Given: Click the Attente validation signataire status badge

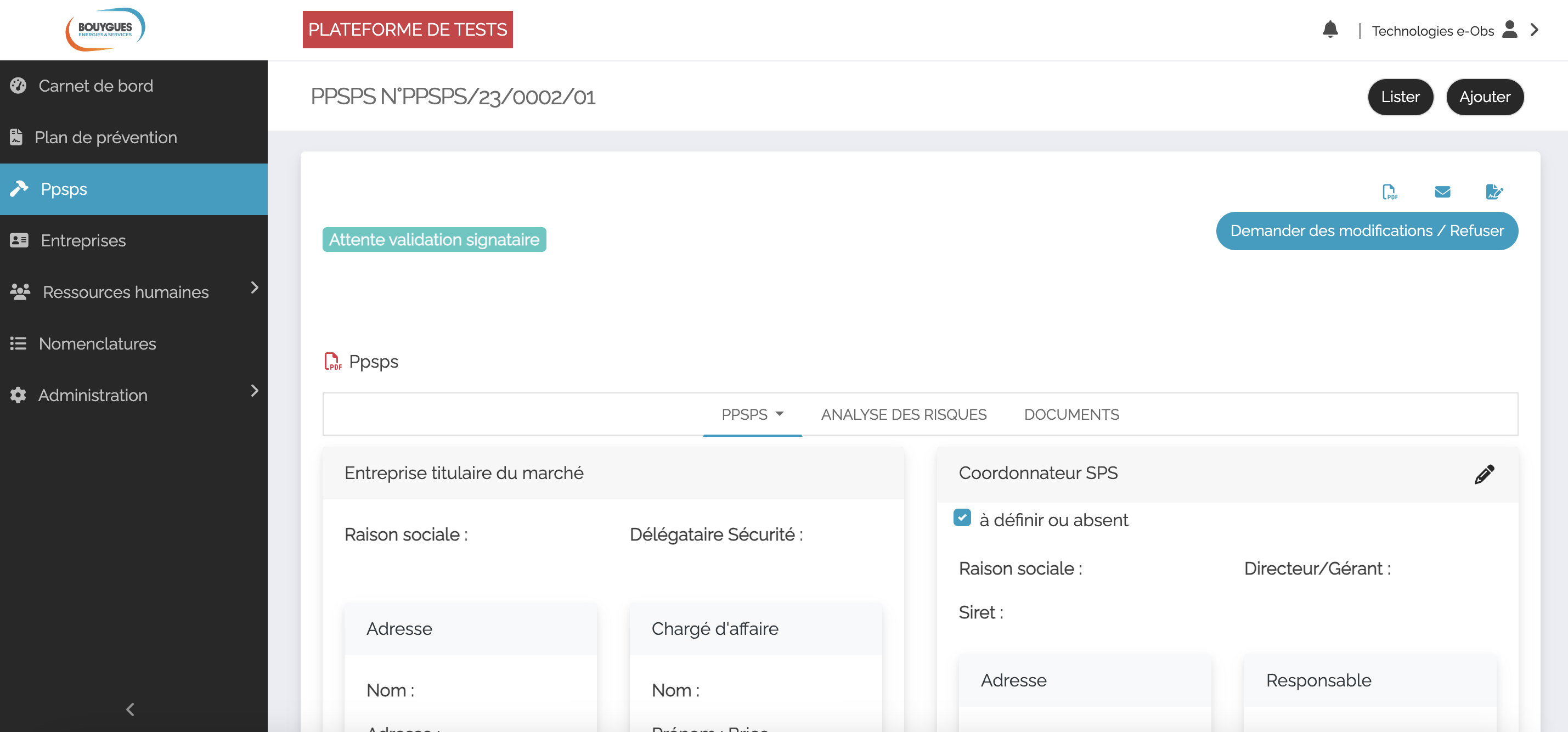Looking at the screenshot, I should point(434,239).
